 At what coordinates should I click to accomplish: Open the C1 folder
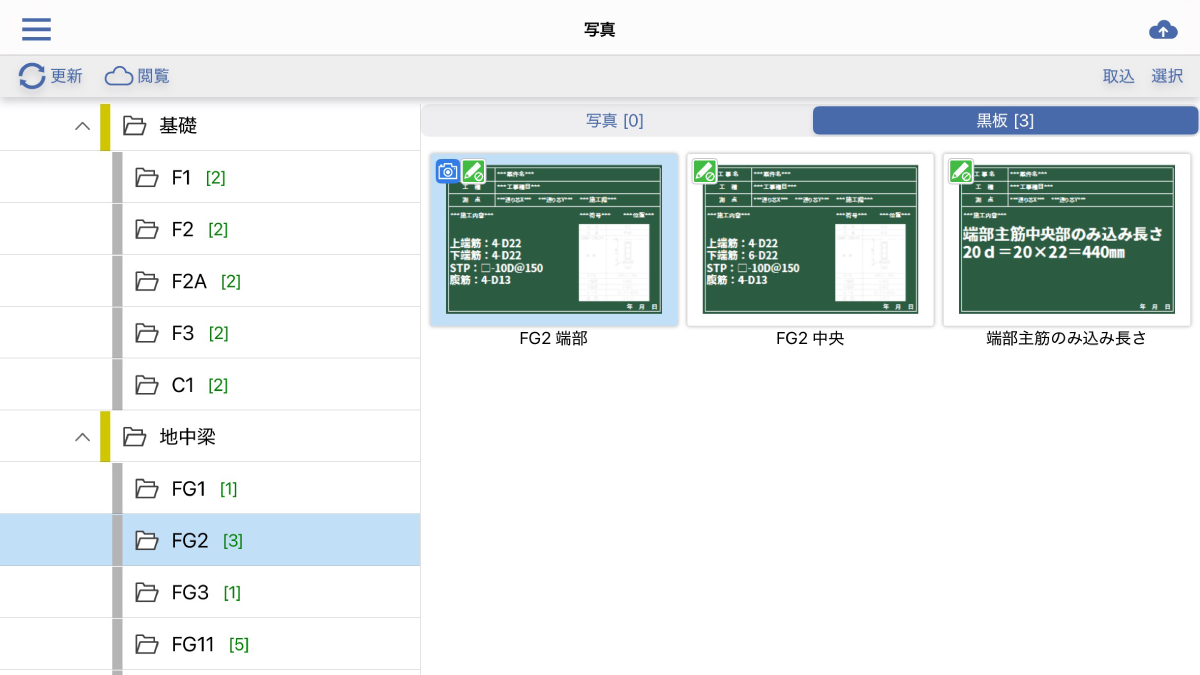click(x=182, y=385)
